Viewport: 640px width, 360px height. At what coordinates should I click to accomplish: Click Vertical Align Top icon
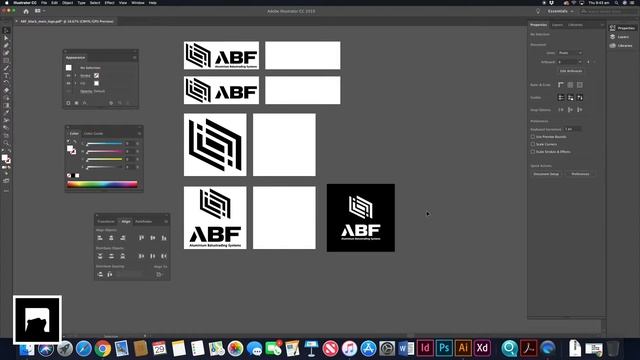pyautogui.click(x=141, y=238)
